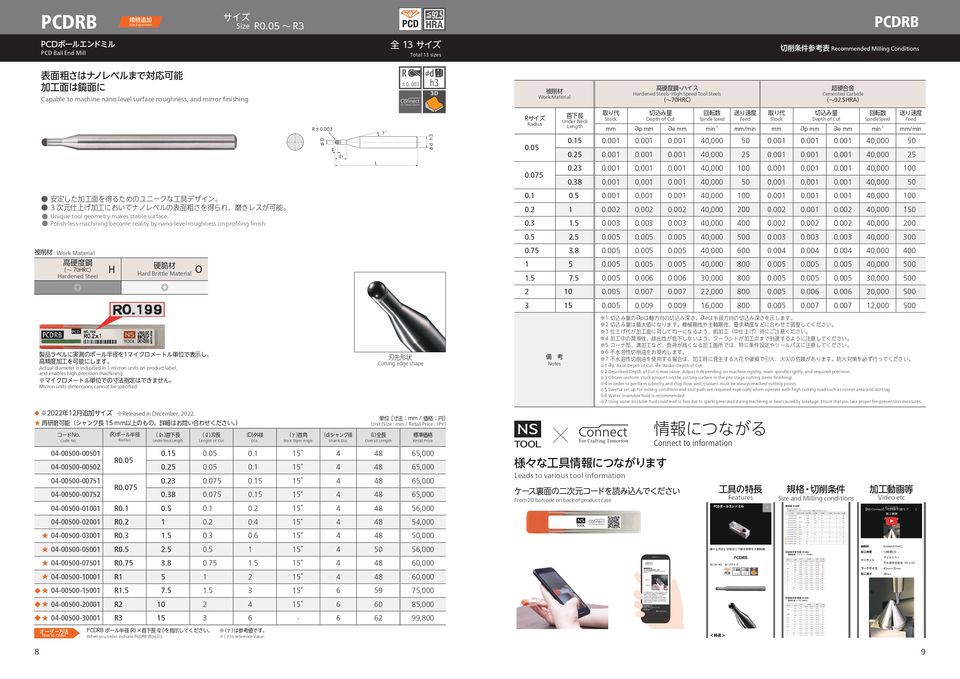Click the PCD diamond material icon
This screenshot has height=679, width=960.
pos(410,19)
